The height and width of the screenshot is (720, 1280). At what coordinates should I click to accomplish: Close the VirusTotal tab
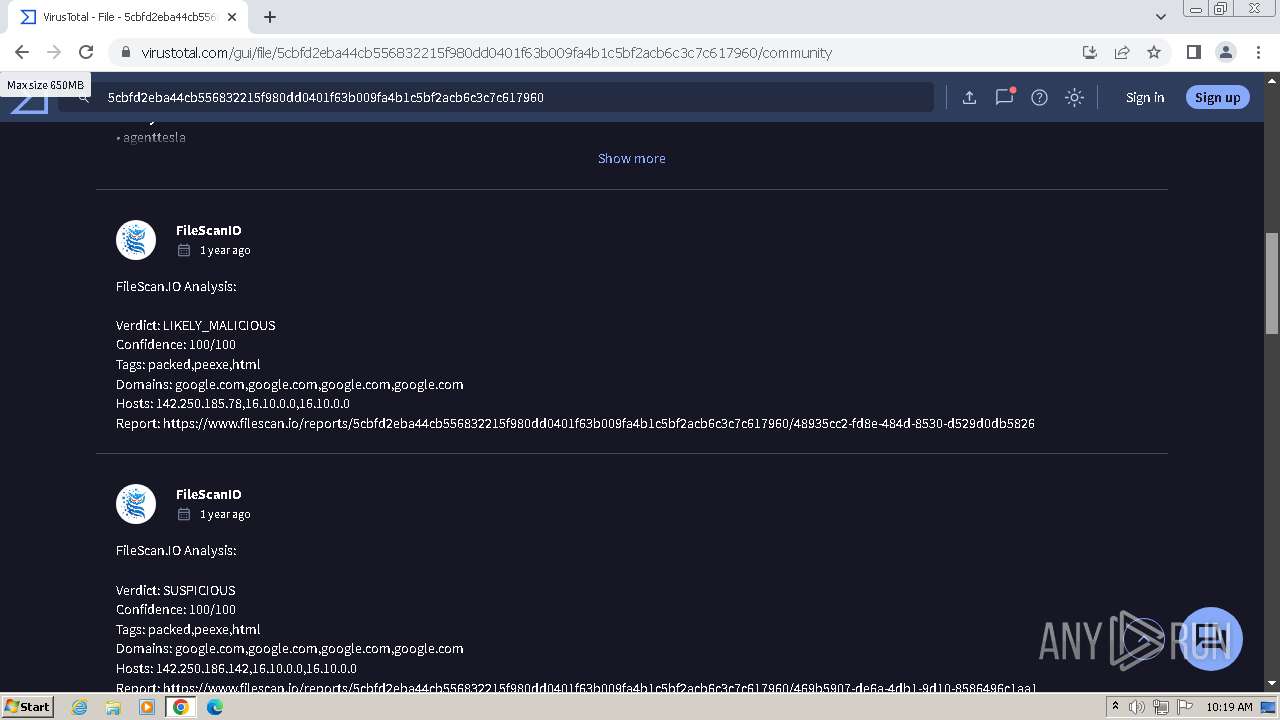232,17
